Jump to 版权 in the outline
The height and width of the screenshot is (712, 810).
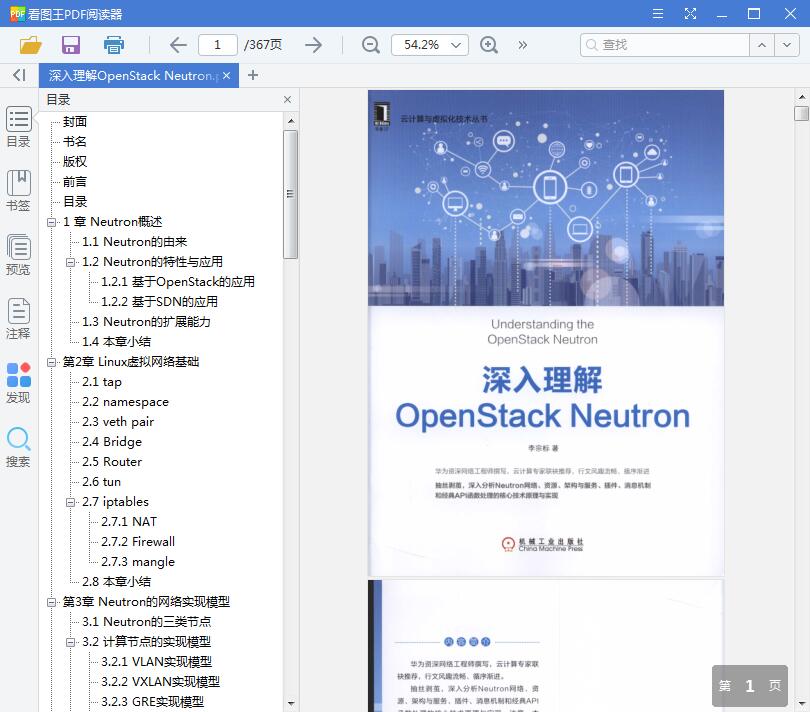pyautogui.click(x=75, y=162)
